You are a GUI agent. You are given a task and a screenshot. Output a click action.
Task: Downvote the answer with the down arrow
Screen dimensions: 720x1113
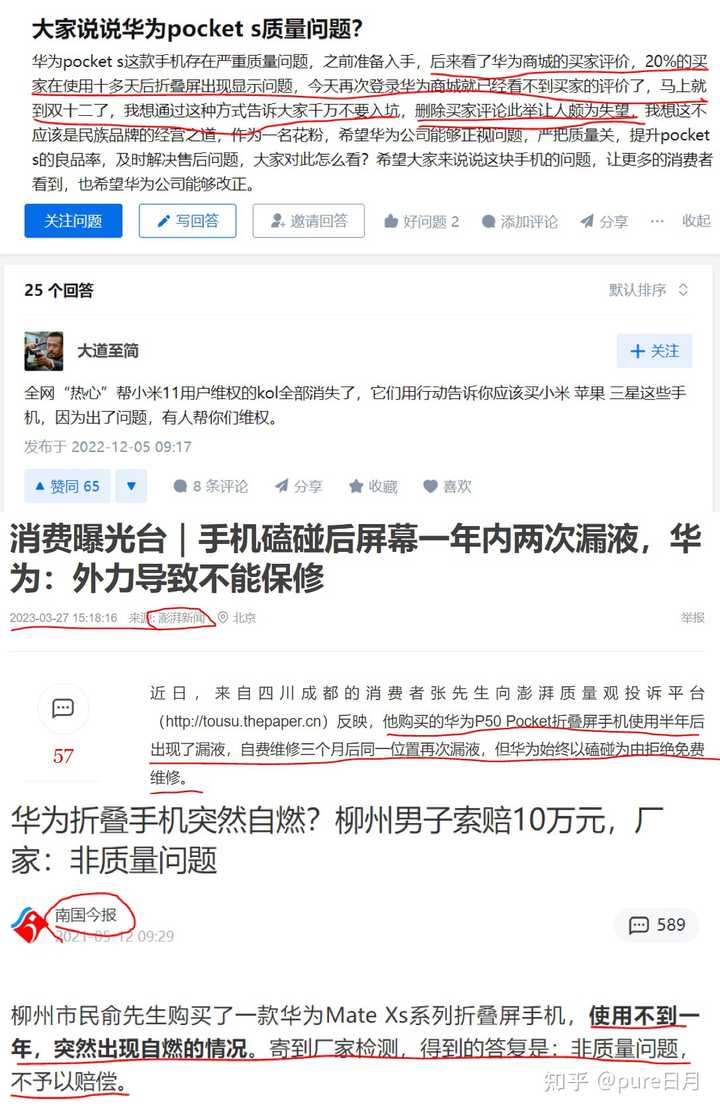[131, 486]
